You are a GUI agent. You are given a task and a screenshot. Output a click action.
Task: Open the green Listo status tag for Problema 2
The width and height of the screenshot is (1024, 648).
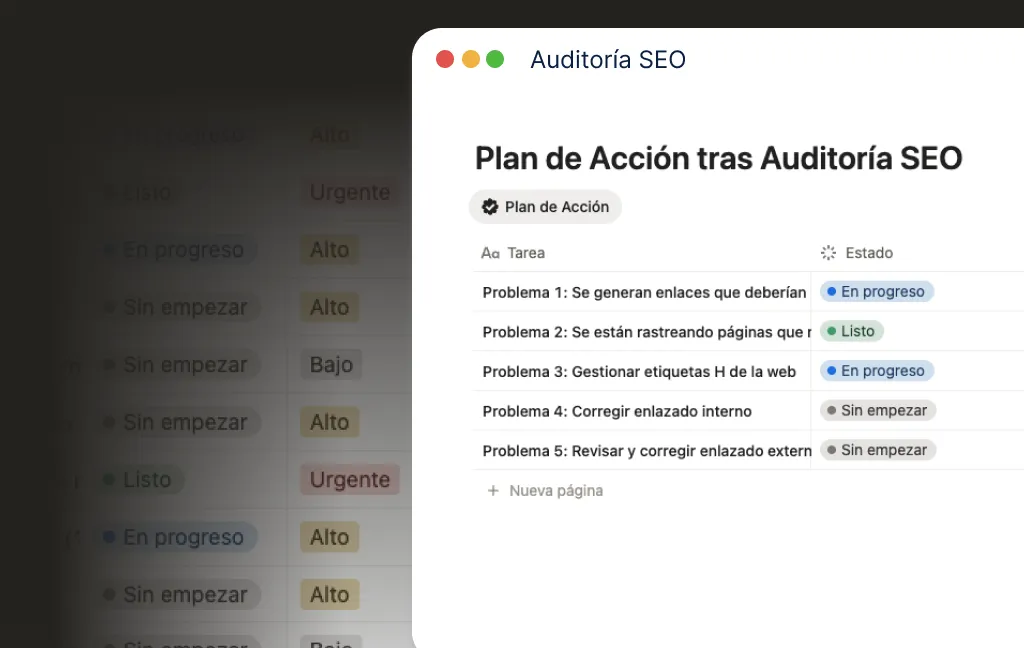pos(851,331)
